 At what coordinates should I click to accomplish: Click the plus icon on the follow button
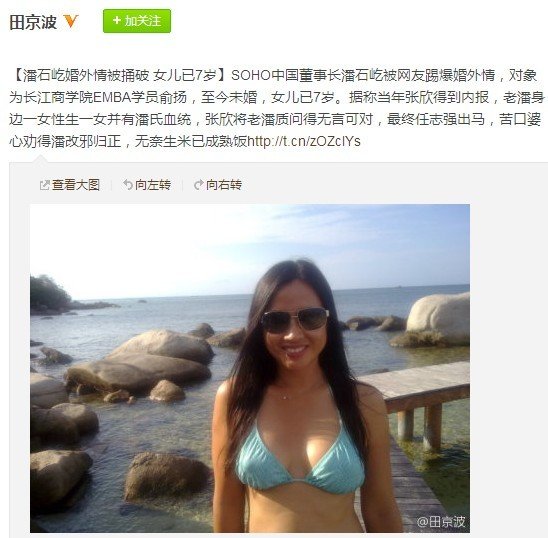tap(116, 21)
